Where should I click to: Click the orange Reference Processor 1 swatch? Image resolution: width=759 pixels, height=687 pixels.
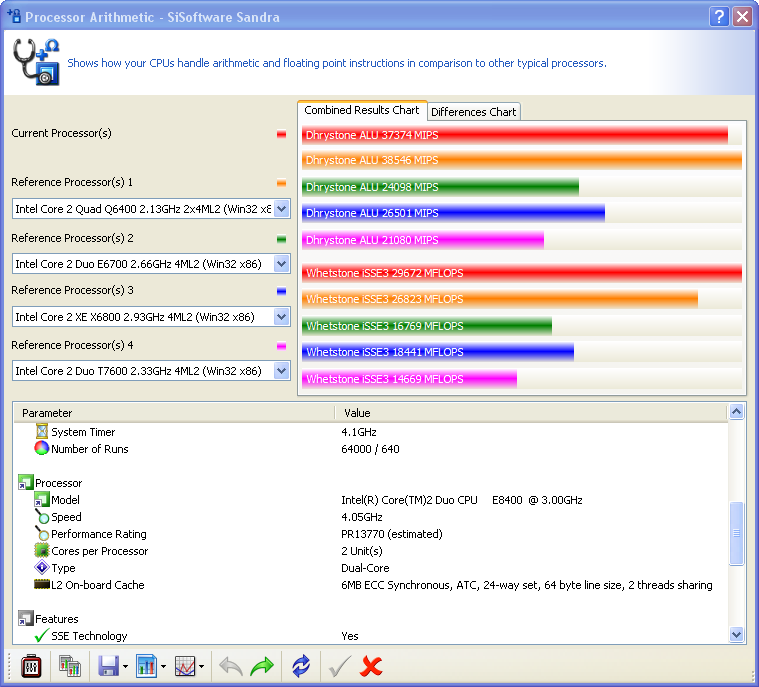[x=281, y=183]
